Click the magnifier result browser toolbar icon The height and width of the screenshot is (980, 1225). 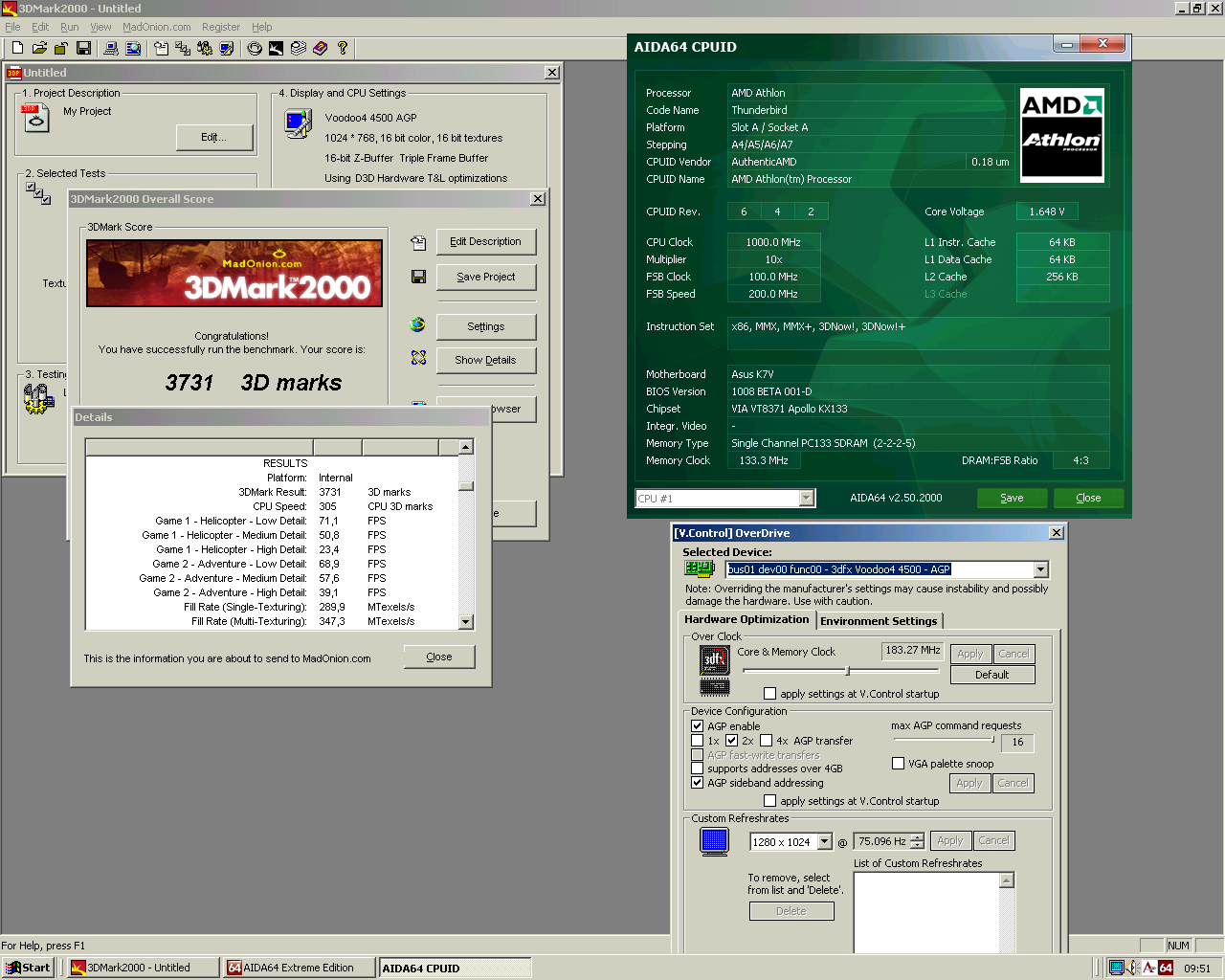point(133,48)
